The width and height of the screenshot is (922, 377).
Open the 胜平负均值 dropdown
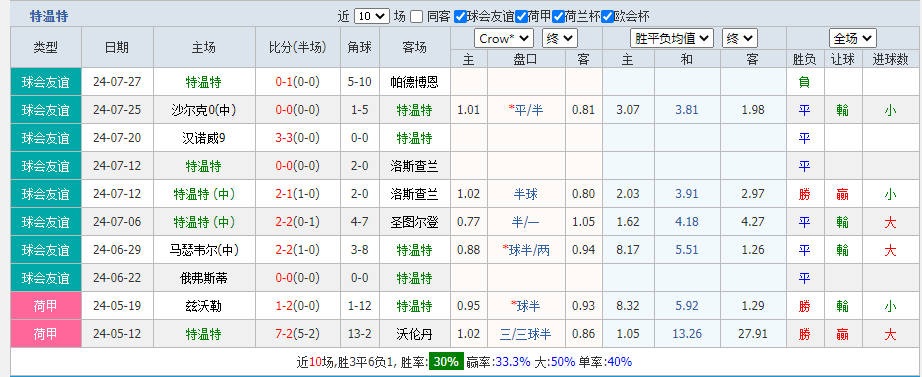[672, 39]
